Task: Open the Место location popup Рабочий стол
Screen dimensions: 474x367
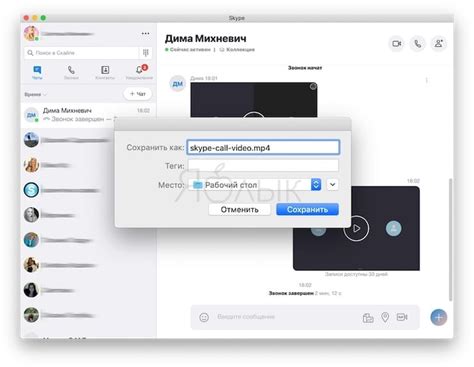Action: (255, 185)
